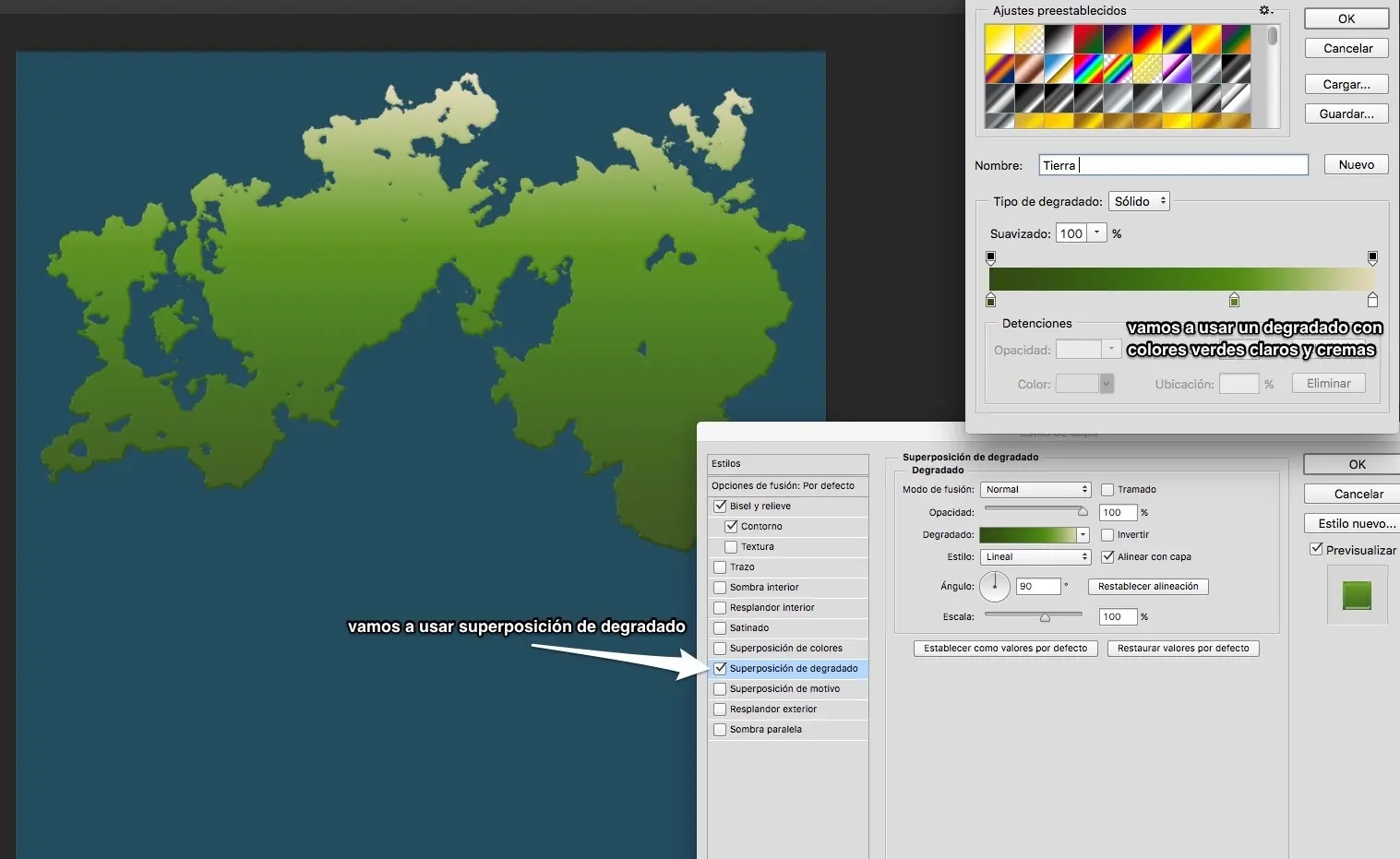1400x859 pixels.
Task: Uncheck the Contorno checkbox
Action: (731, 526)
